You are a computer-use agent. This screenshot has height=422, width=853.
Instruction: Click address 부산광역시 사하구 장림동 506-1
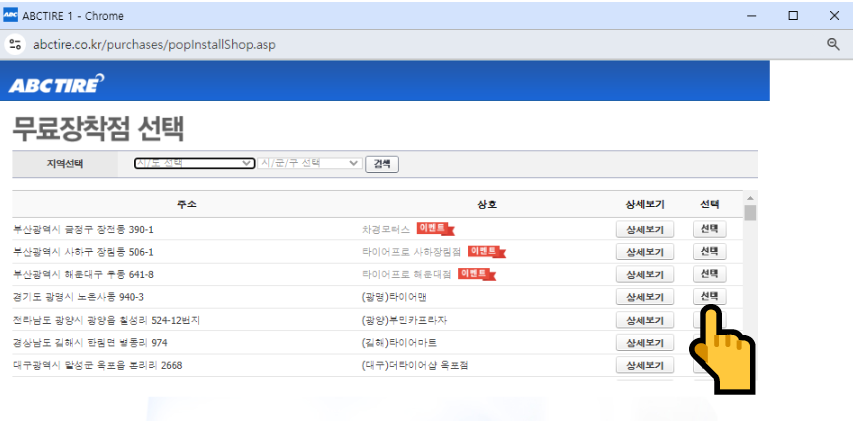tap(83, 252)
